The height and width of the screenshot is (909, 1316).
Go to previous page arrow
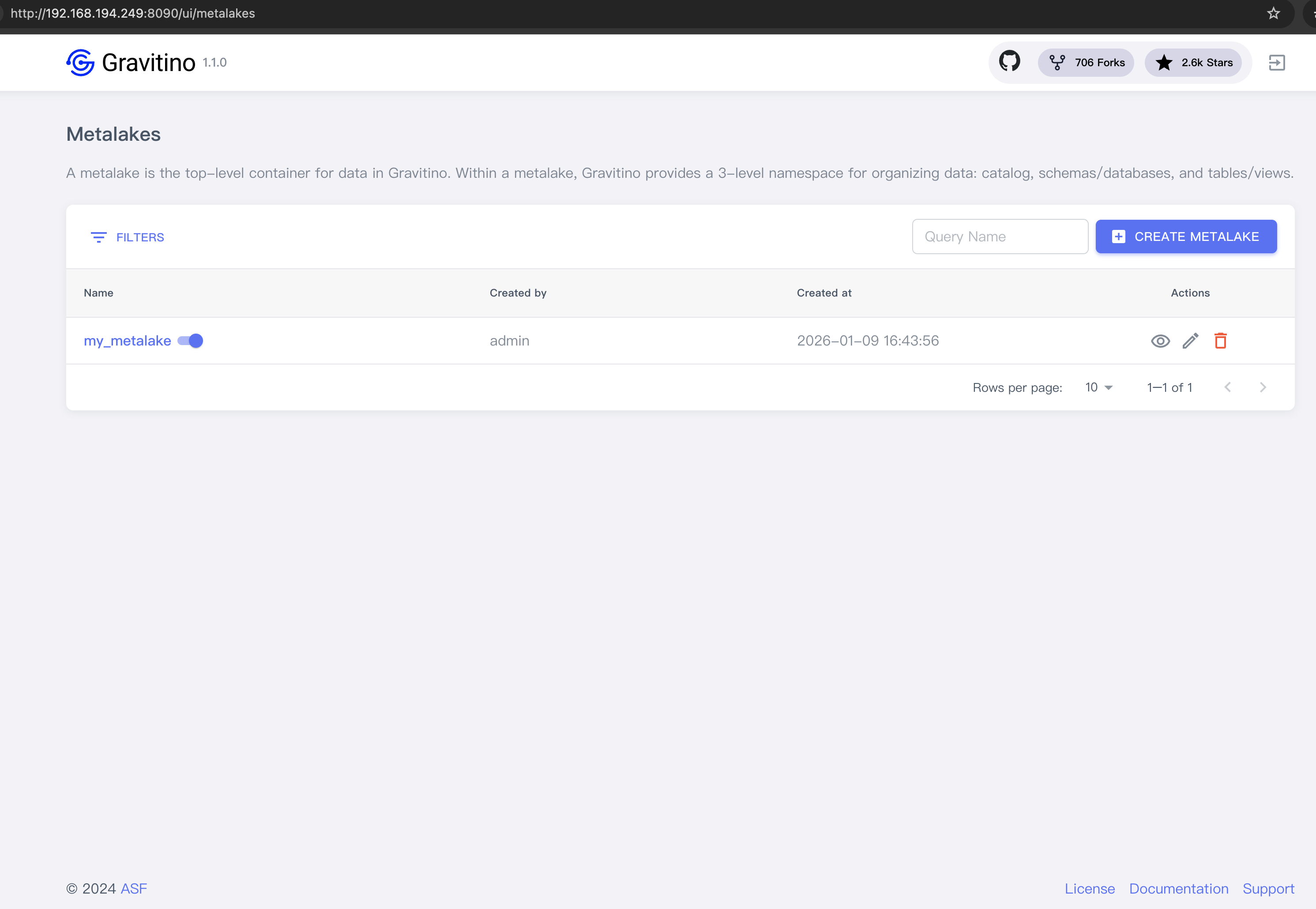pyautogui.click(x=1228, y=387)
